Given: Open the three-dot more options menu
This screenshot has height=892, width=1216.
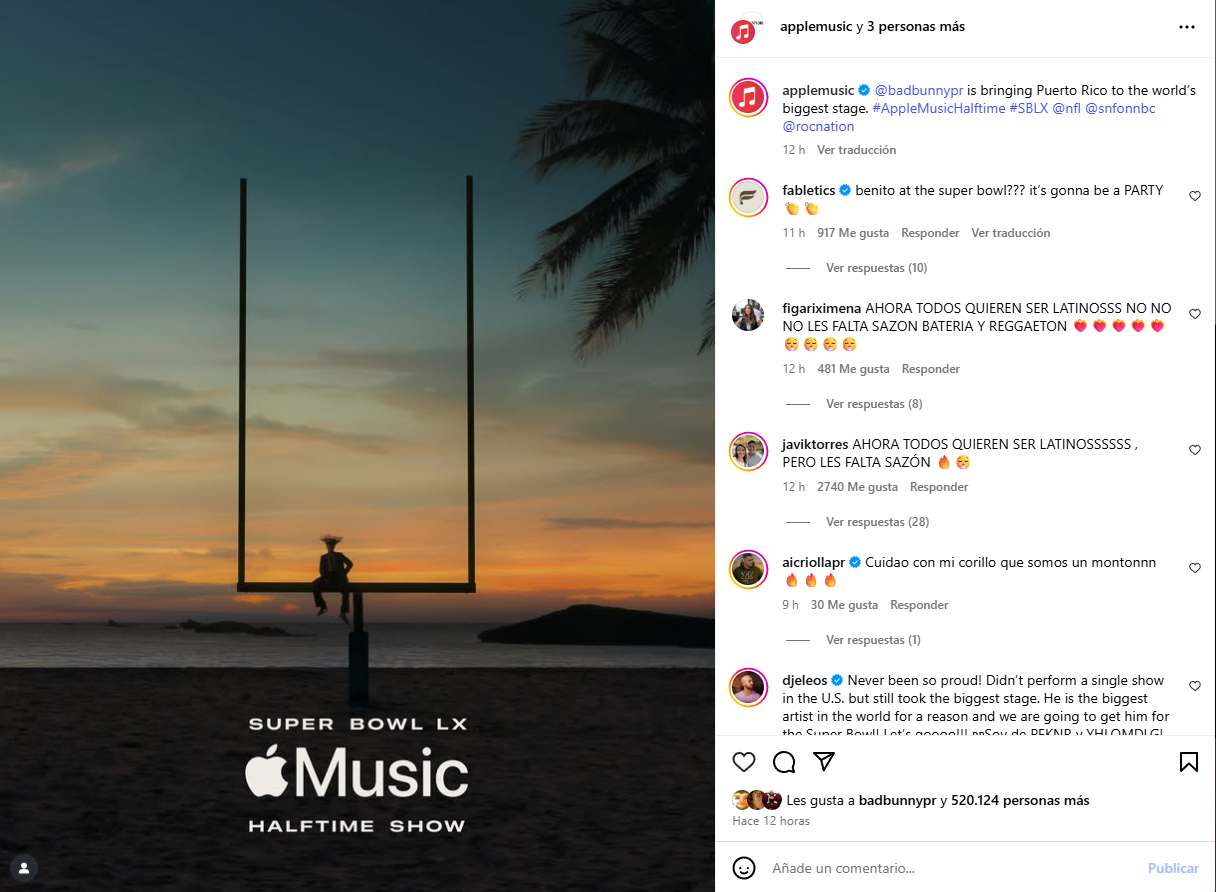Looking at the screenshot, I should (x=1187, y=27).
